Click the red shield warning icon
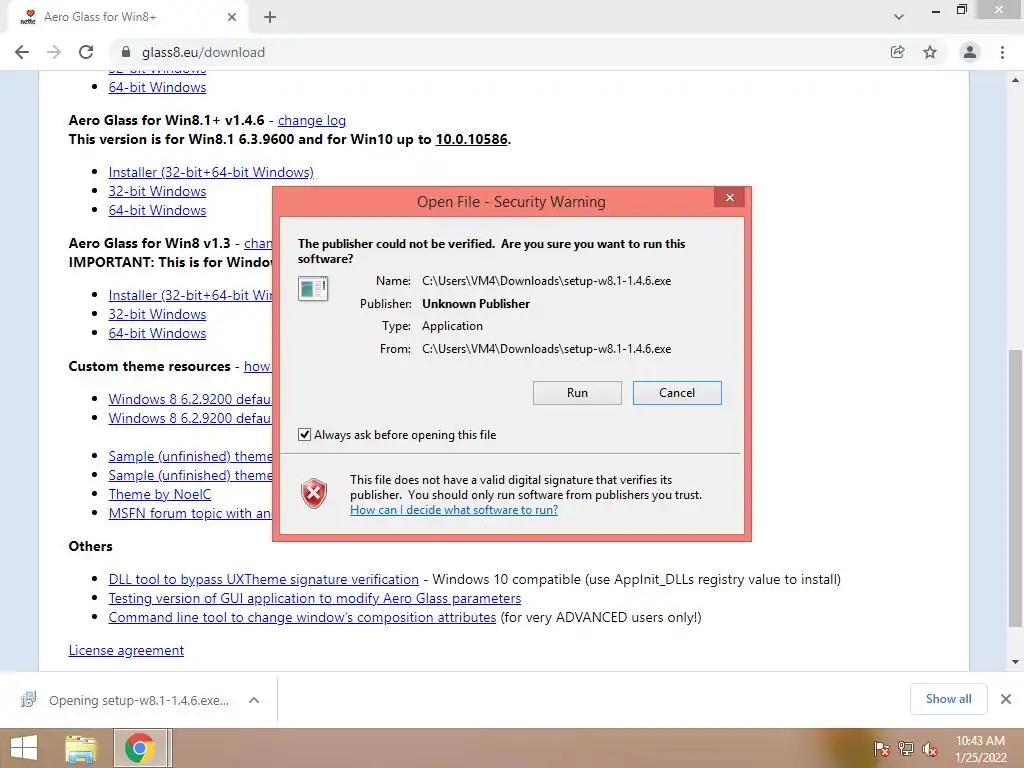This screenshot has width=1024, height=768. coord(313,494)
